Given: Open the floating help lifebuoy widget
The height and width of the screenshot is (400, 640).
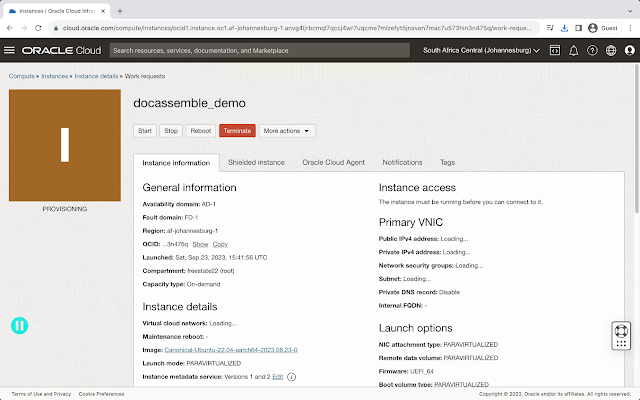Looking at the screenshot, I should 621,336.
